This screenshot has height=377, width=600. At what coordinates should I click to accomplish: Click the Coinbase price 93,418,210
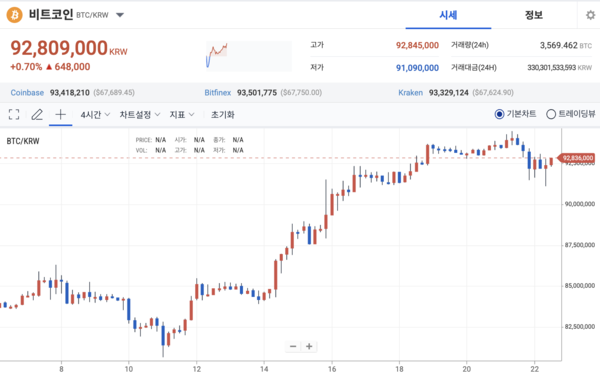click(x=70, y=93)
